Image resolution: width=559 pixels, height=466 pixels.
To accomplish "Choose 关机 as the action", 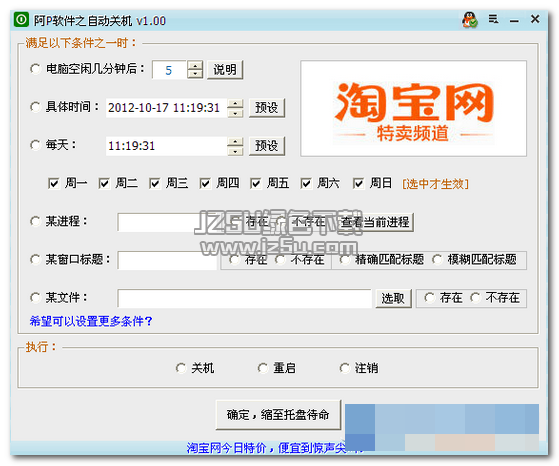I will (x=195, y=368).
